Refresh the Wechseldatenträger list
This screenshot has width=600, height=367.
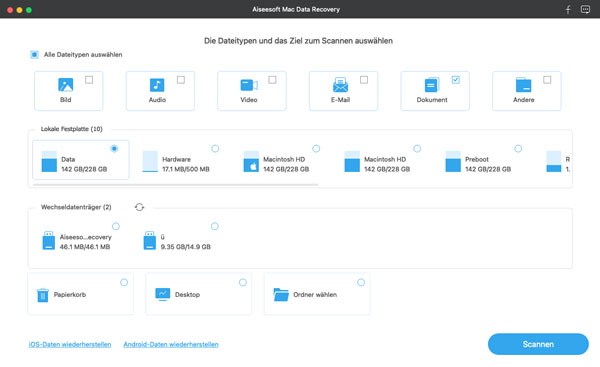tap(139, 207)
